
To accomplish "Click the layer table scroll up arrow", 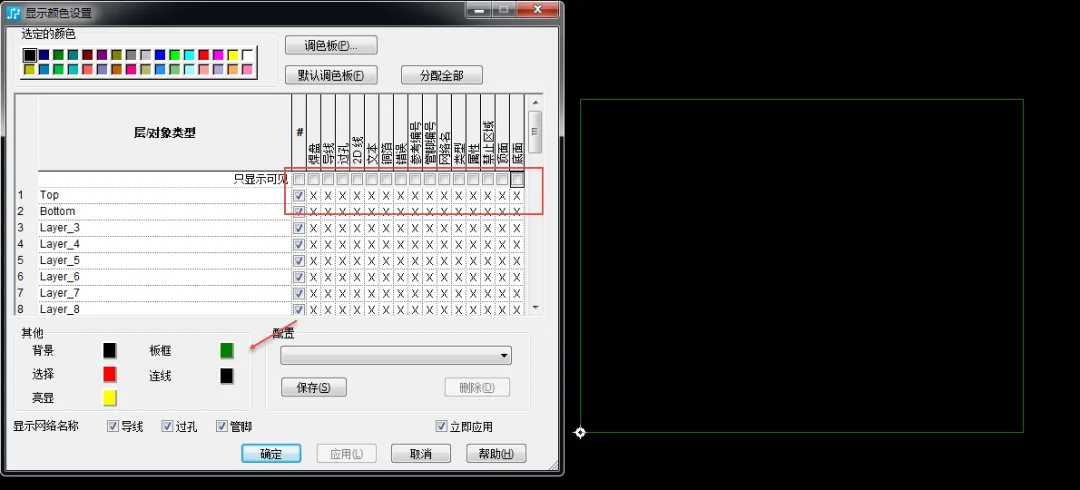I will point(535,101).
